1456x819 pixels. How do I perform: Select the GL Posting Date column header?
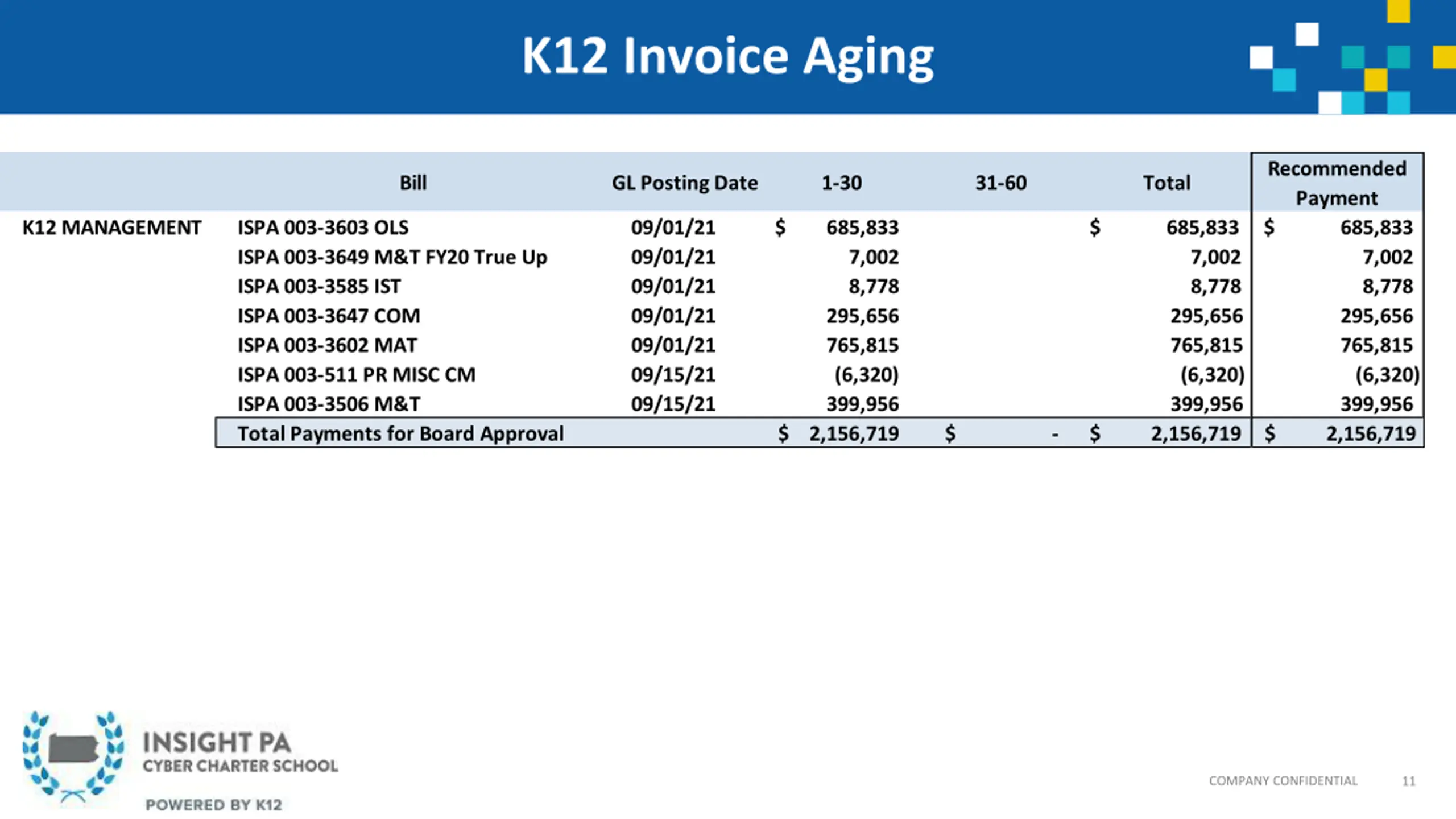coord(685,183)
